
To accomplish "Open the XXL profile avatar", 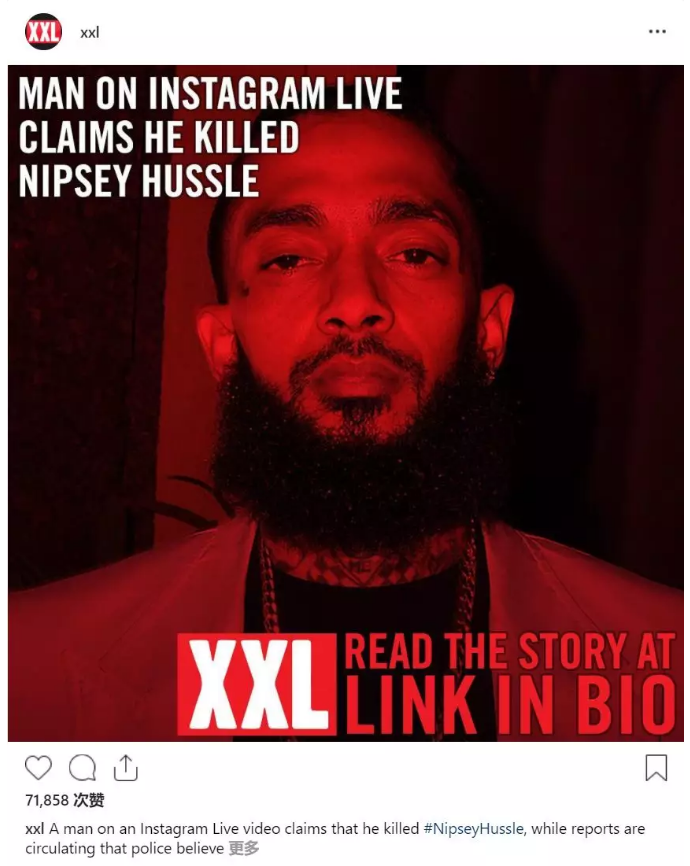I will 43,32.
